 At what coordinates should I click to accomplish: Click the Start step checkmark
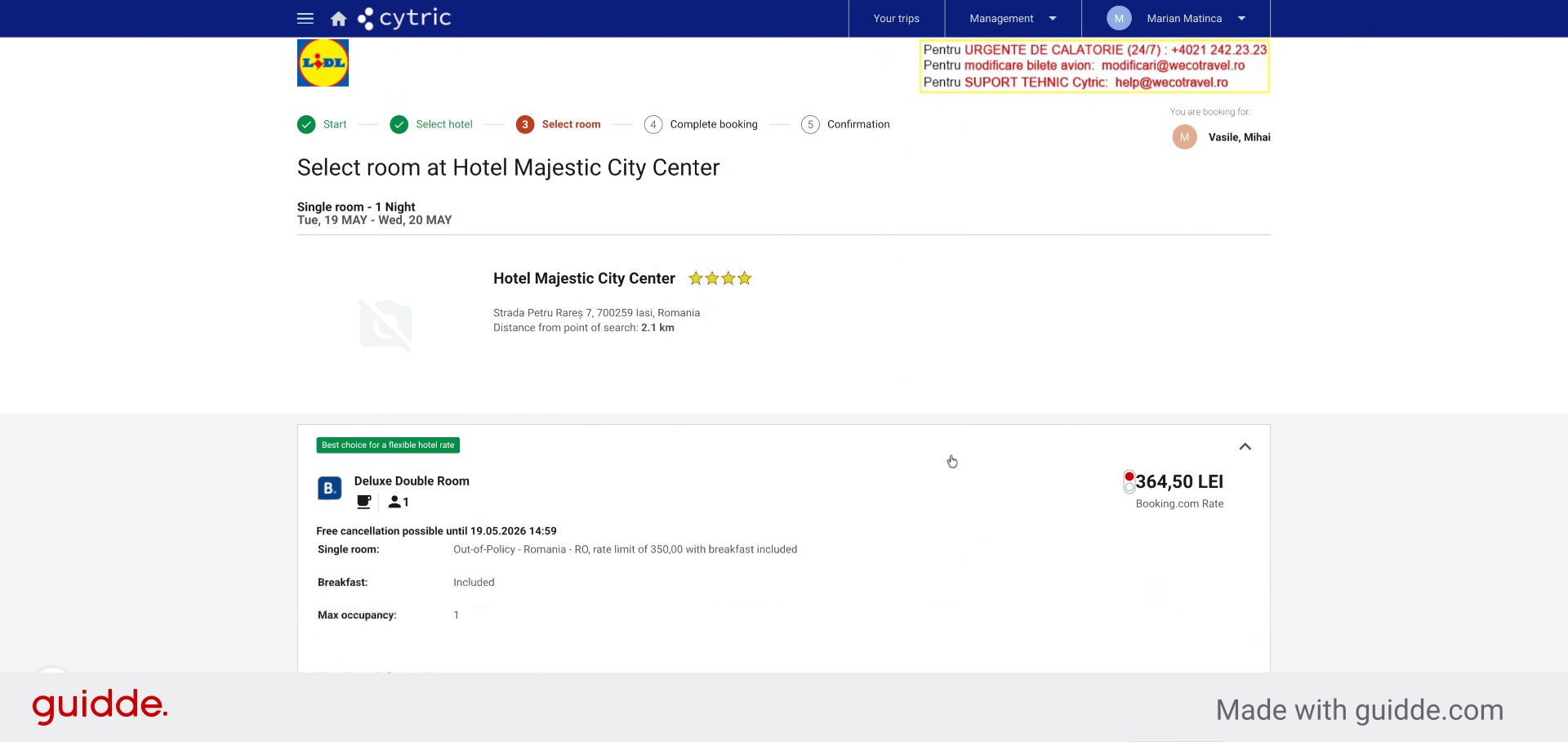(x=306, y=124)
